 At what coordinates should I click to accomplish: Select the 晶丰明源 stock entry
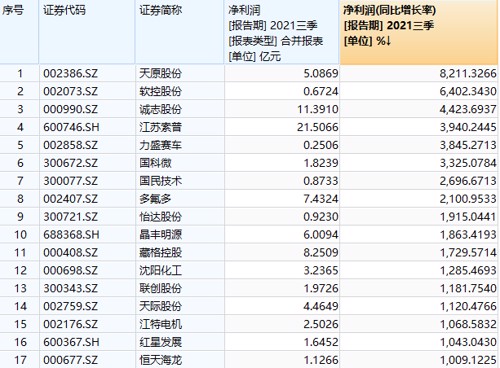point(160,235)
